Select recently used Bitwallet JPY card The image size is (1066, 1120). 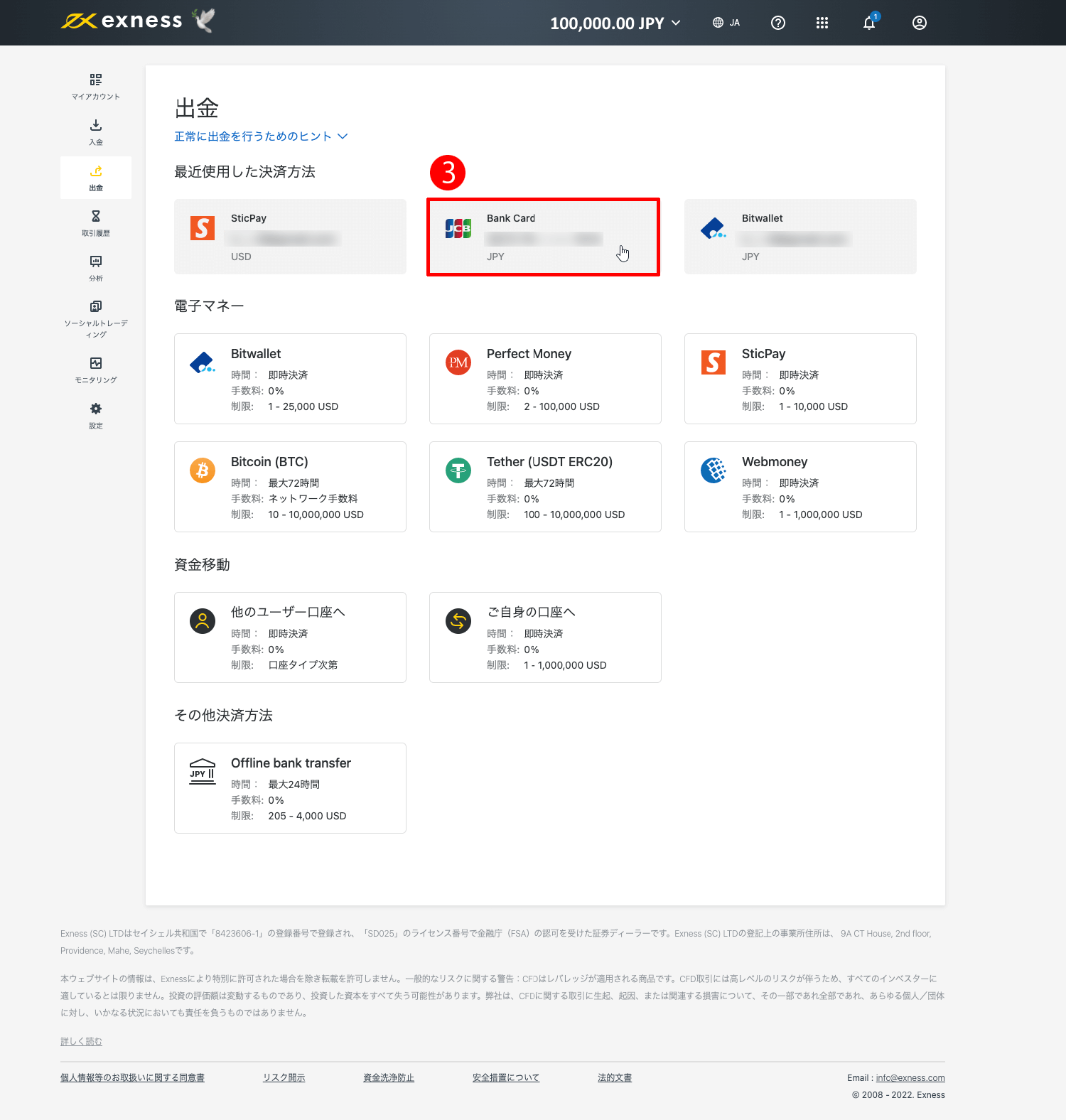pos(800,237)
